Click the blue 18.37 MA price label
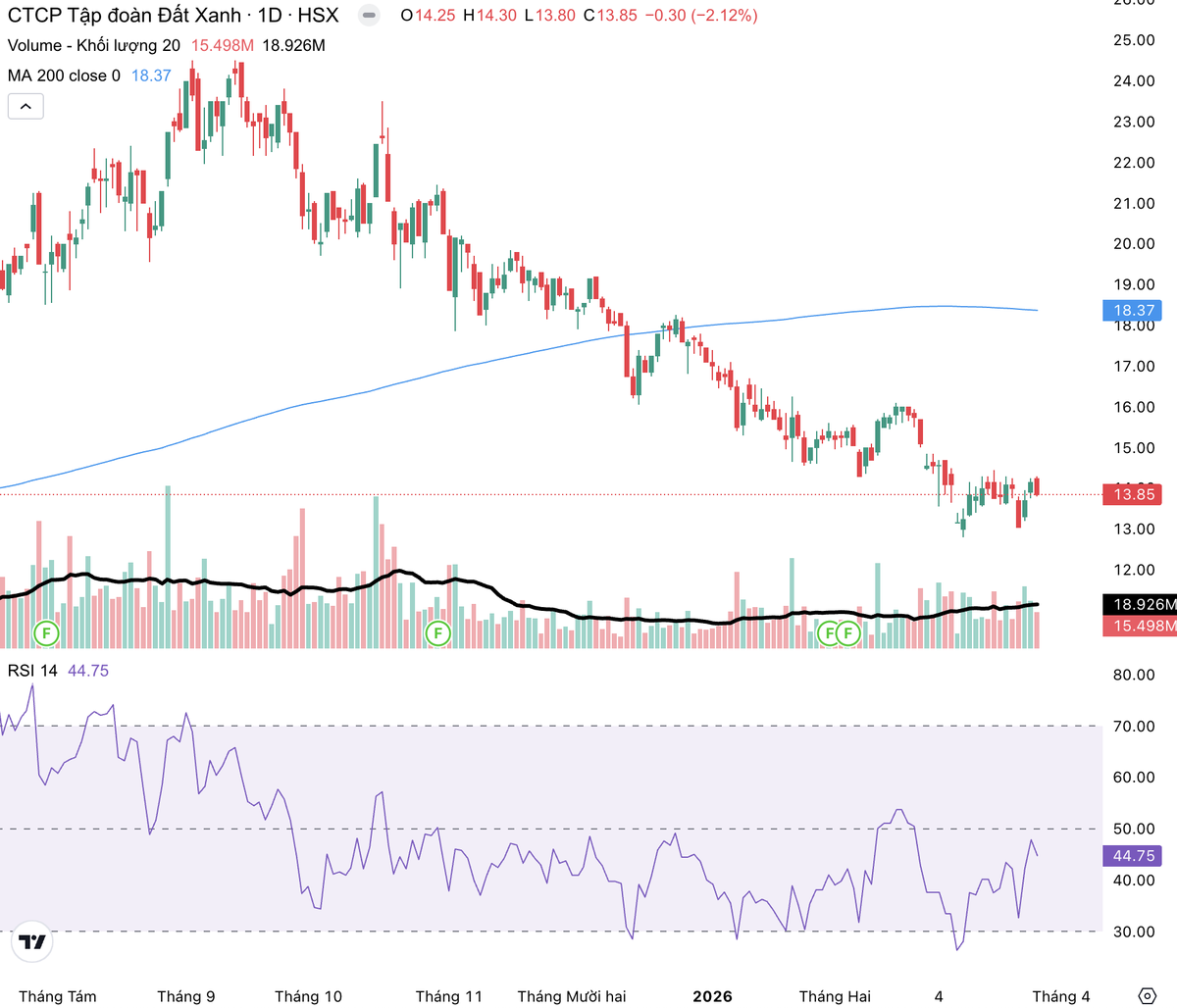 [x=1133, y=310]
